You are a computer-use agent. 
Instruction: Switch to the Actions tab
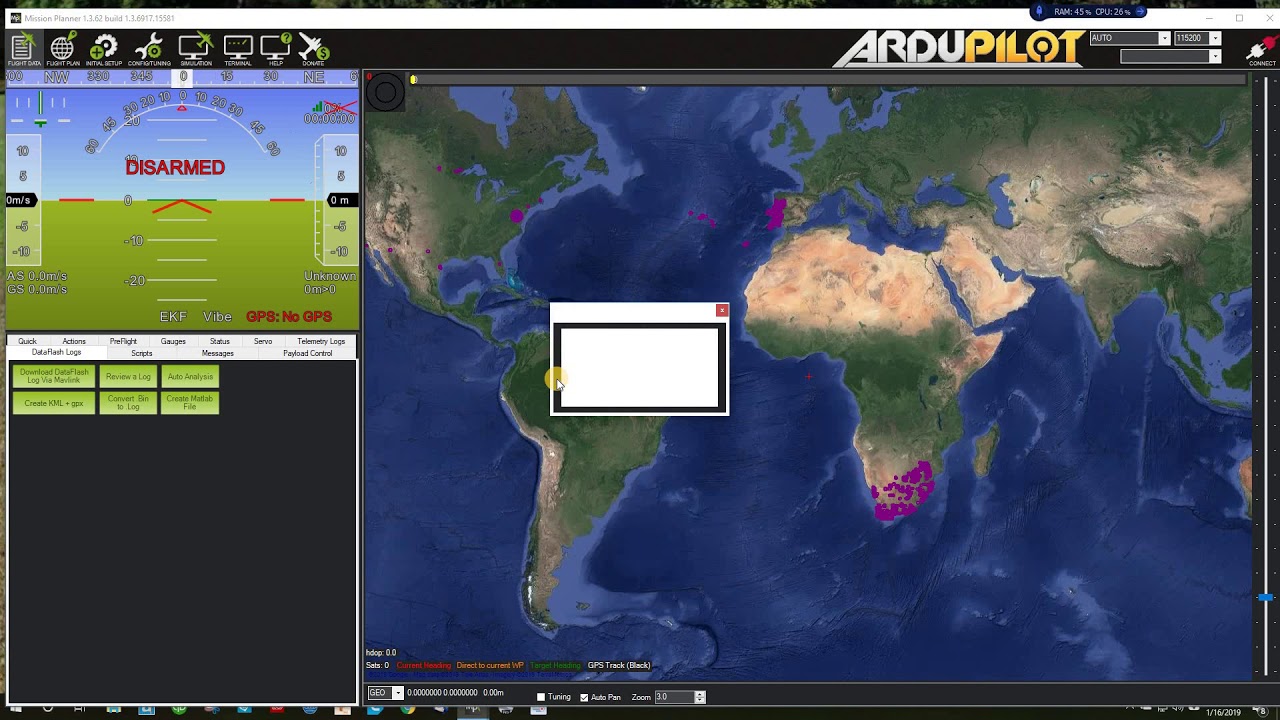pyautogui.click(x=74, y=341)
